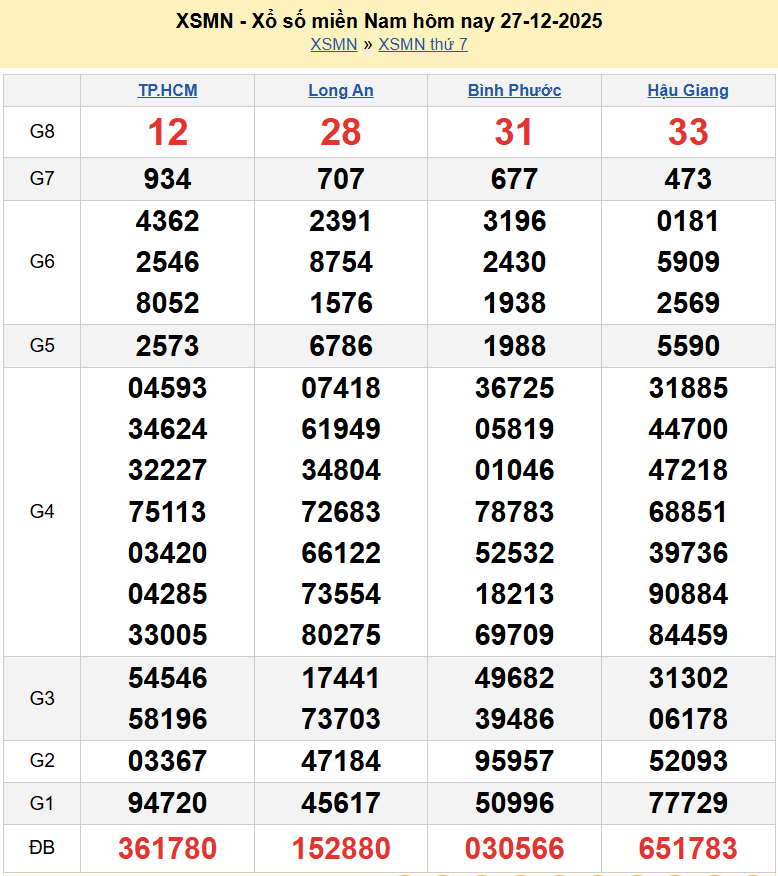Select TP.HCM special prize 361780
778x876 pixels.
167,849
